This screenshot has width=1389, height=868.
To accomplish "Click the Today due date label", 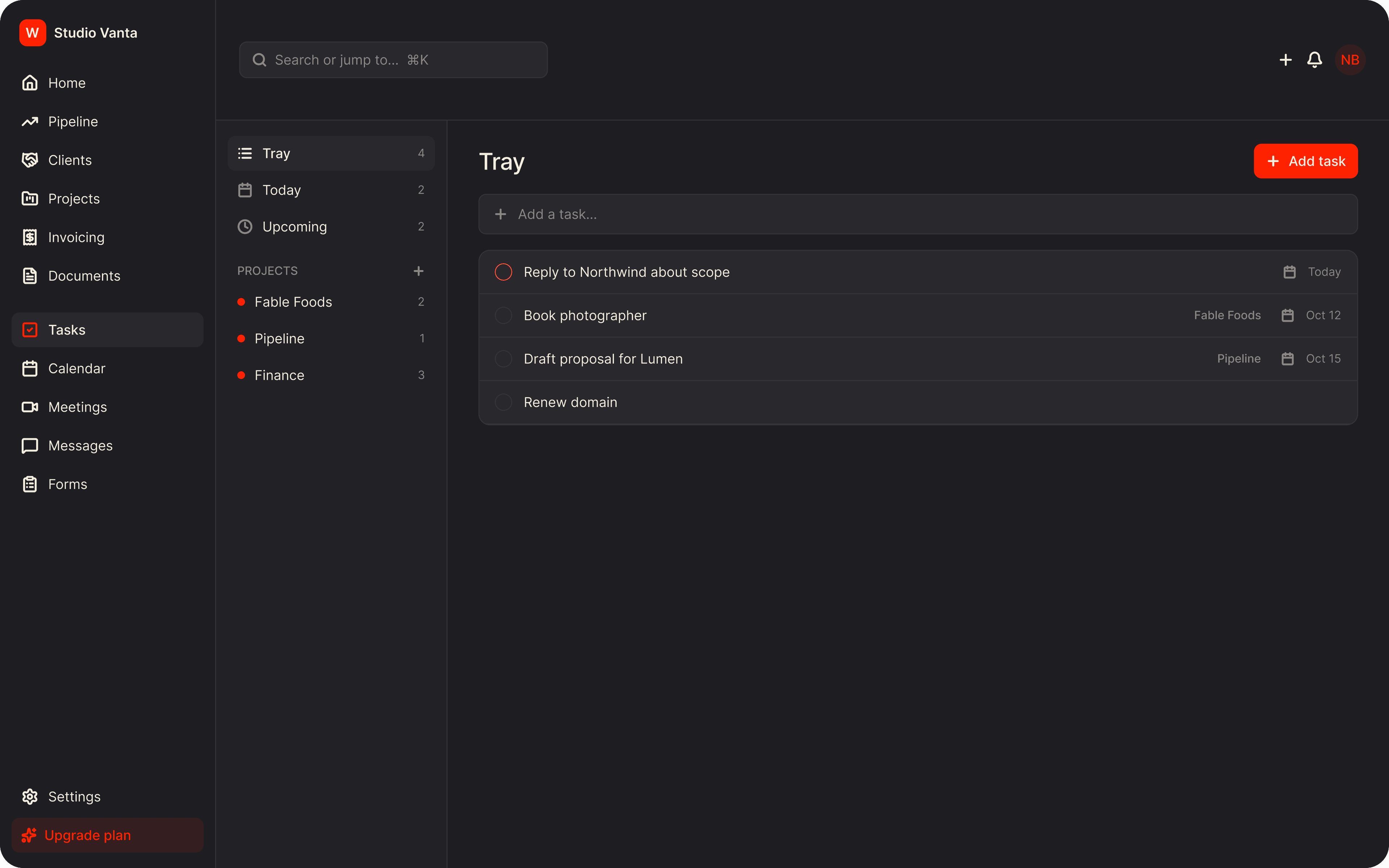I will pos(1324,272).
